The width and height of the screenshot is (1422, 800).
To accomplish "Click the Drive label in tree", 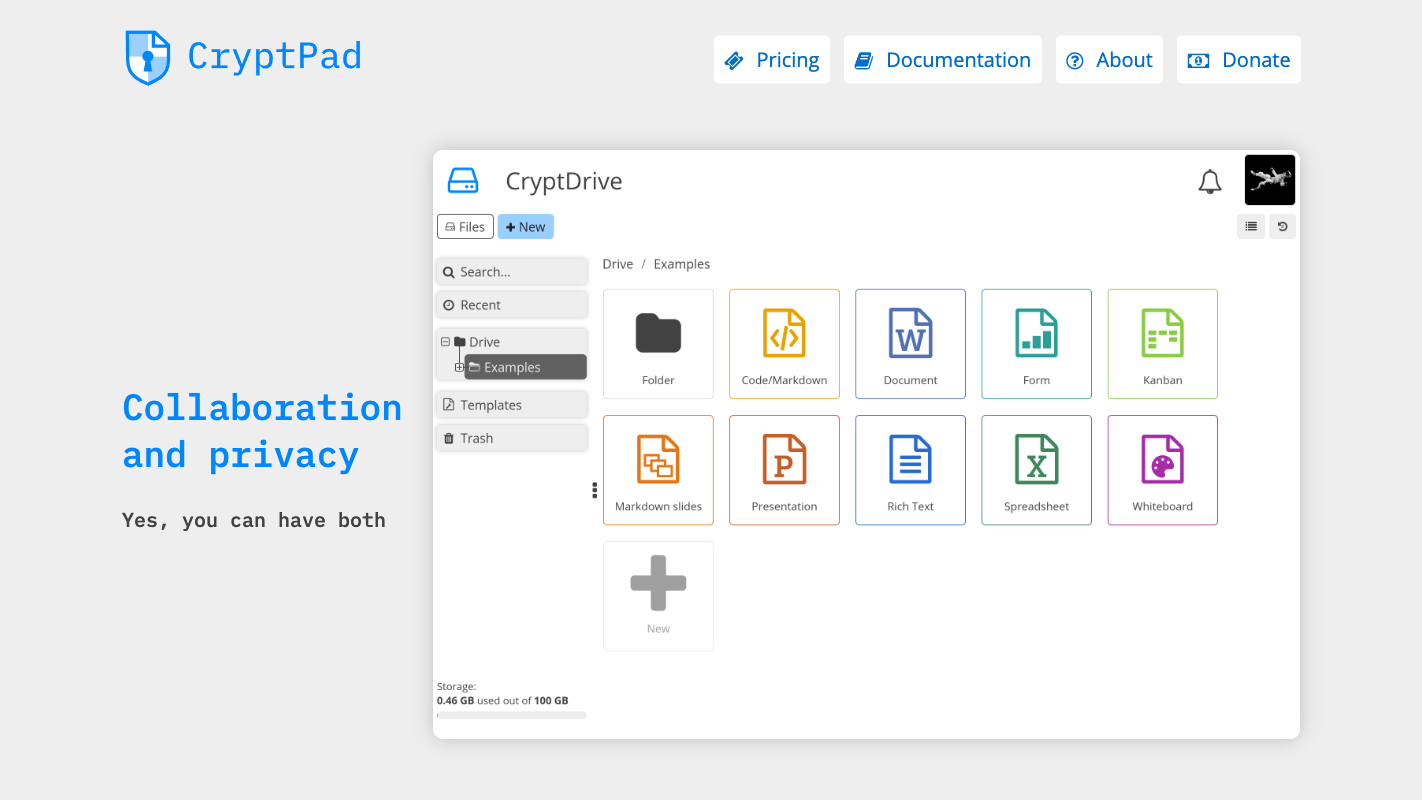I will [x=485, y=342].
